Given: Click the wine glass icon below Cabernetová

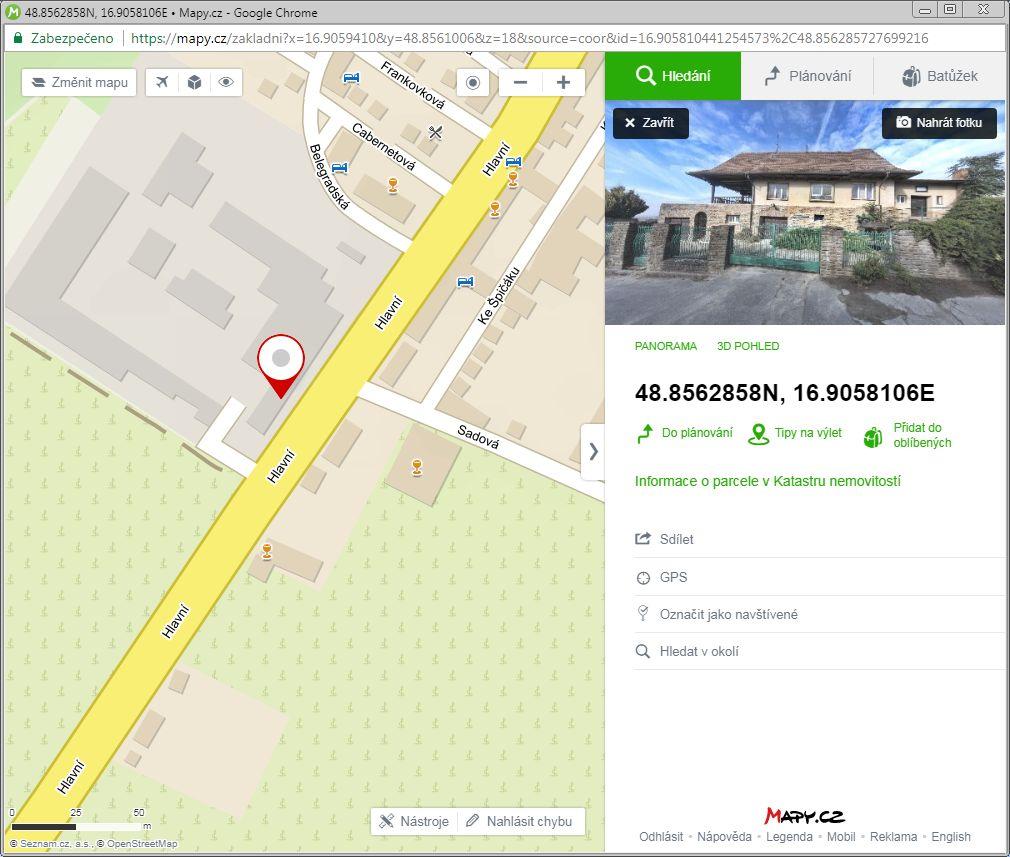Looking at the screenshot, I should click(393, 186).
